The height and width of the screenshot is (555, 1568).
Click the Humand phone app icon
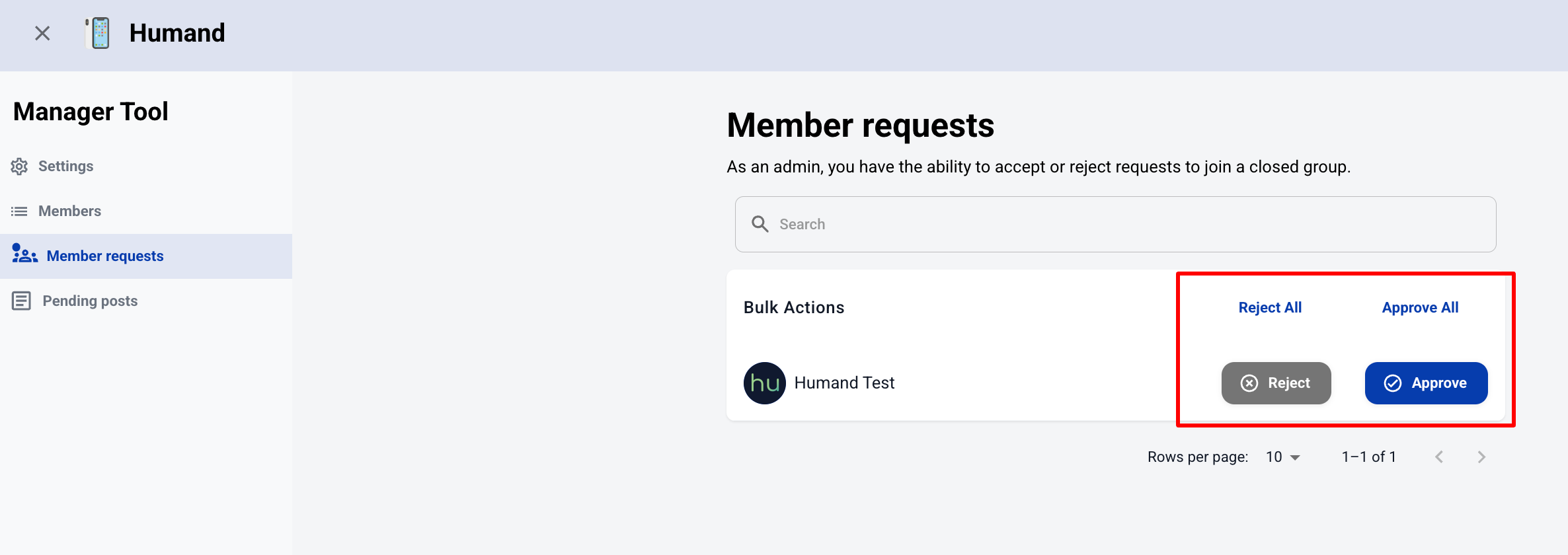point(99,33)
